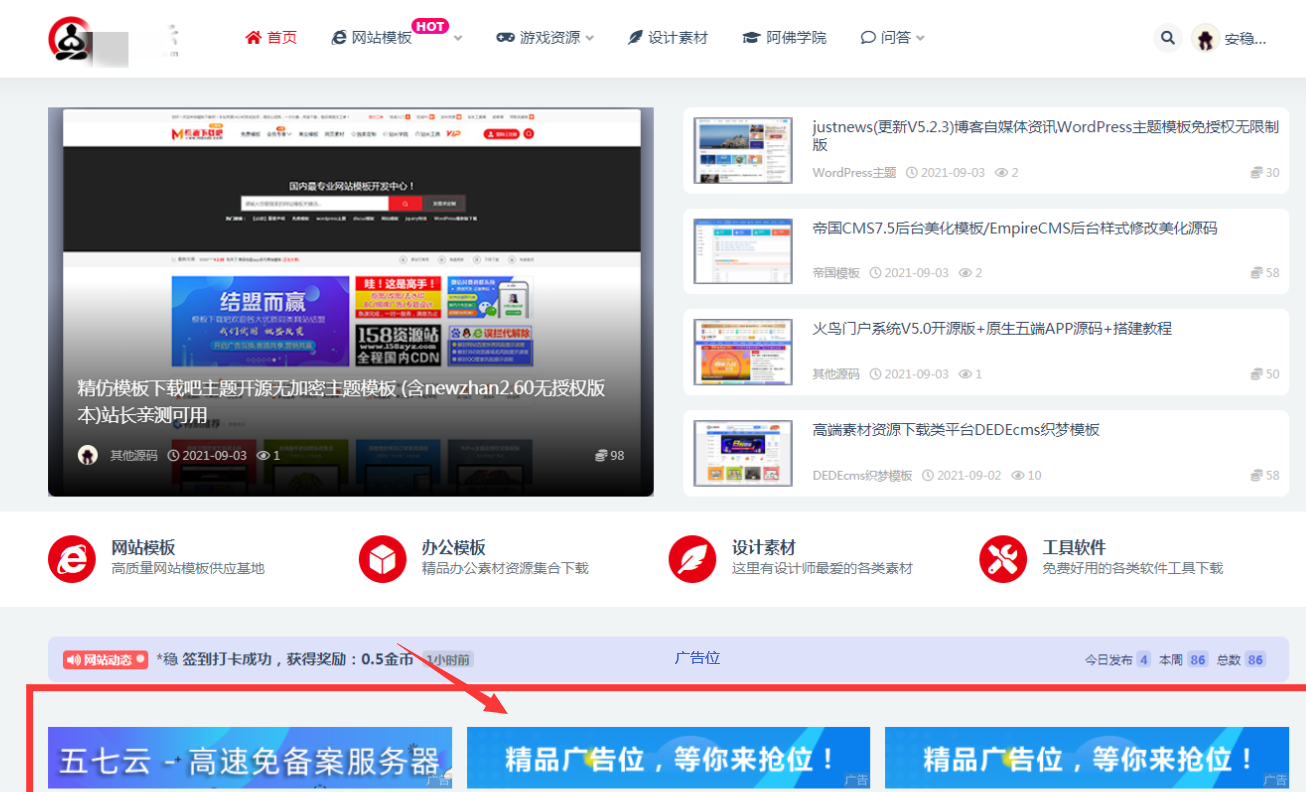Click the WordPress主题 category tag
Viewport: 1306px width, 792px height.
coord(855,173)
